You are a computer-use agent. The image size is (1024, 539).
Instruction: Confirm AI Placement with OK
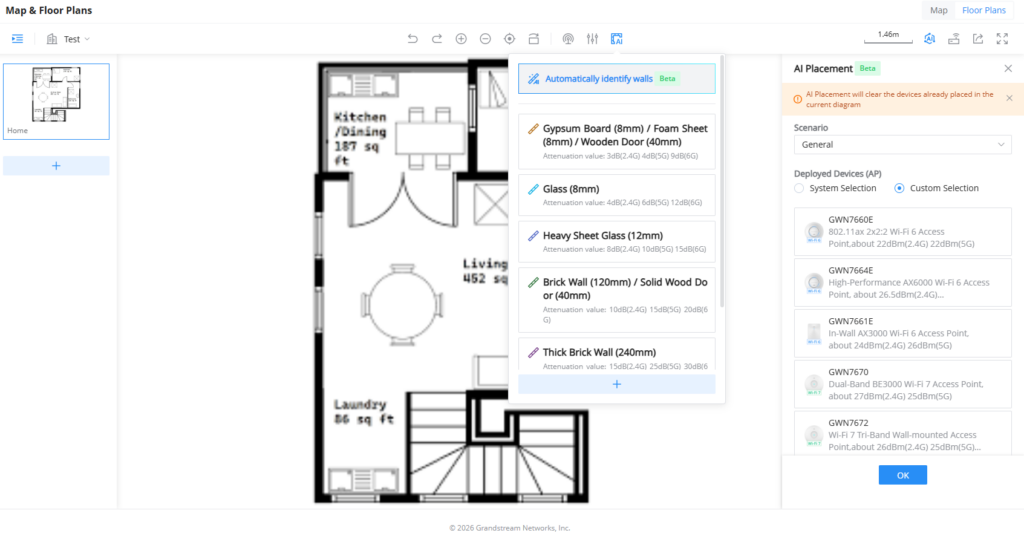click(903, 475)
